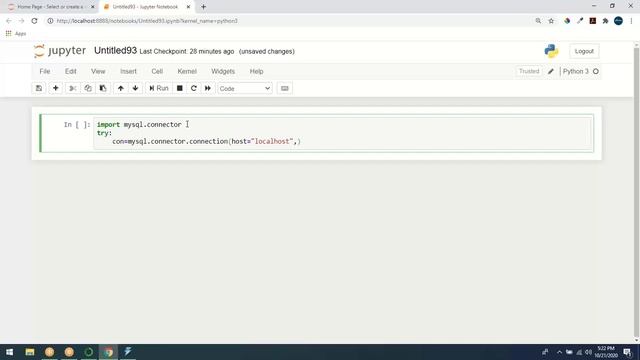Move selected cell down arrow
The image size is (640, 360).
coord(135,88)
